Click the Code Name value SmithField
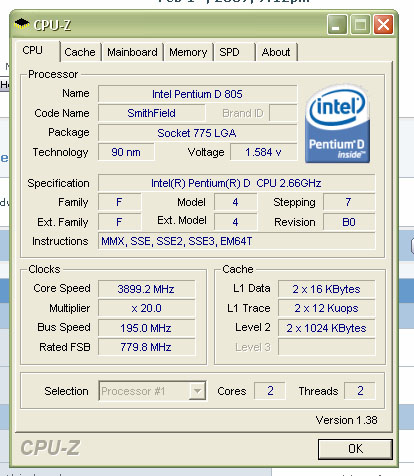Viewport: 414px width, 476px height. (151, 113)
